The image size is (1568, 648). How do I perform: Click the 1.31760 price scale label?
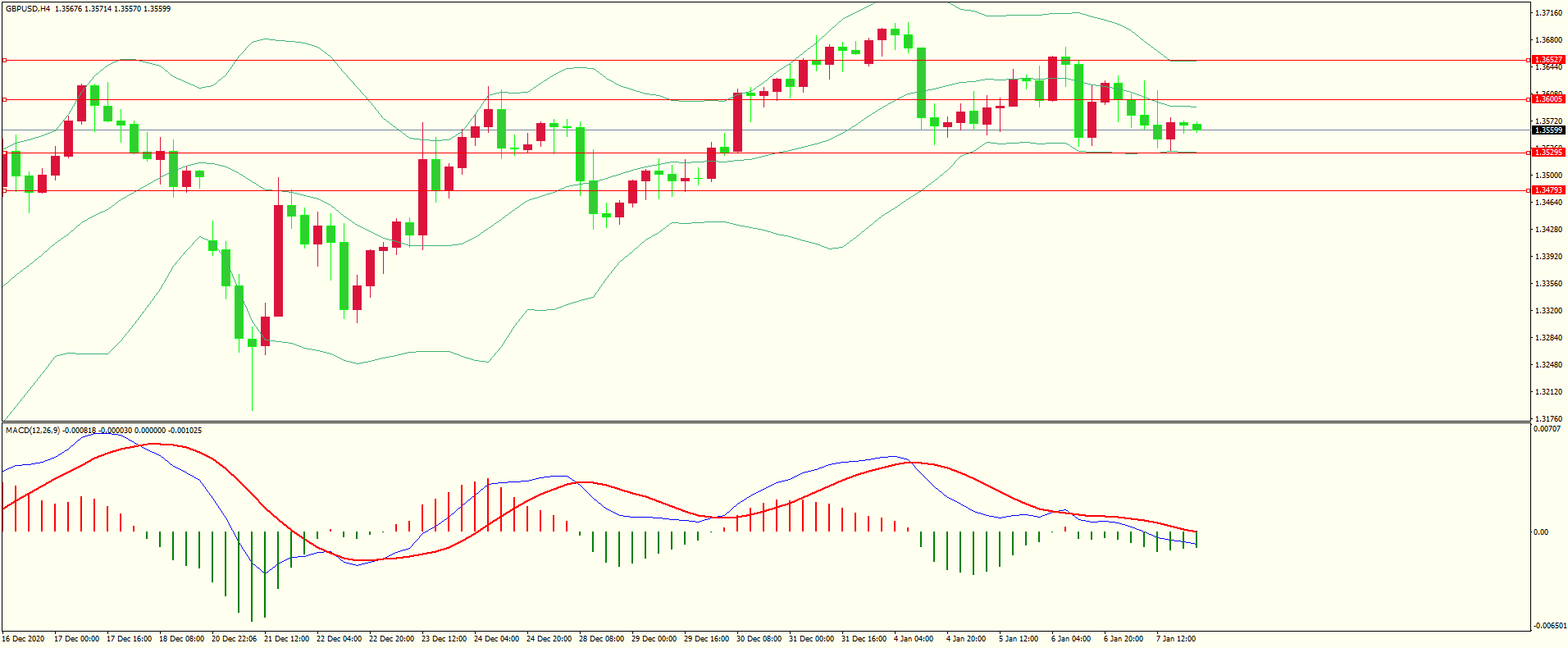pos(1548,418)
